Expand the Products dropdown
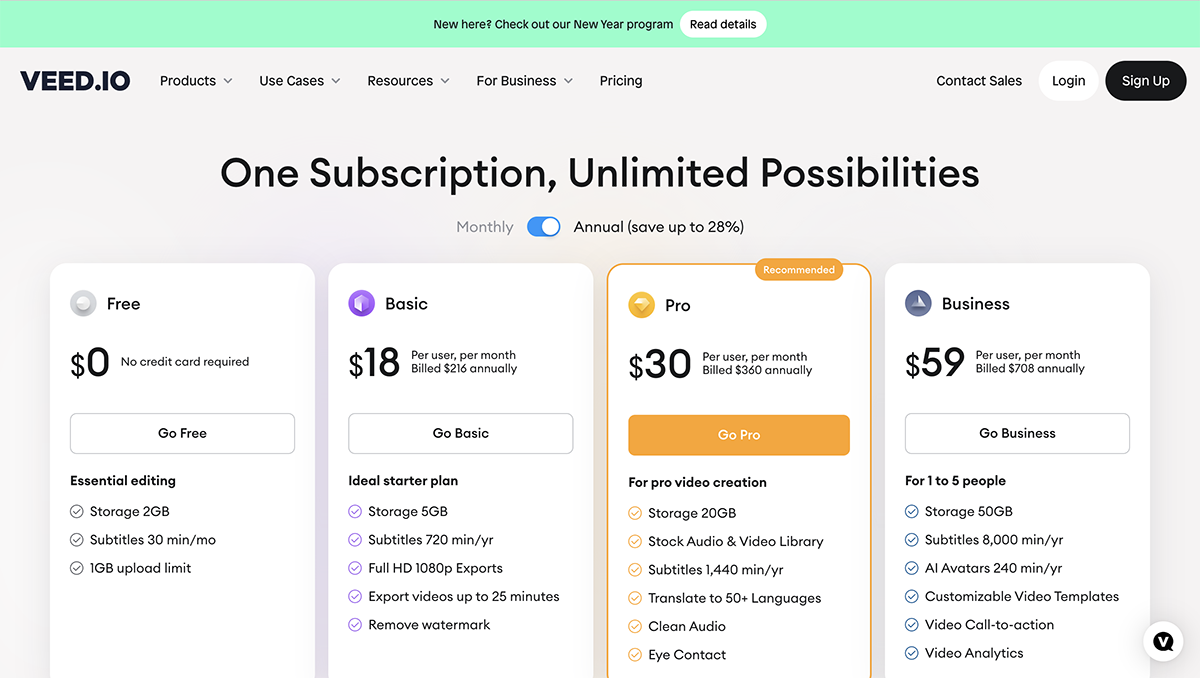 pos(195,80)
